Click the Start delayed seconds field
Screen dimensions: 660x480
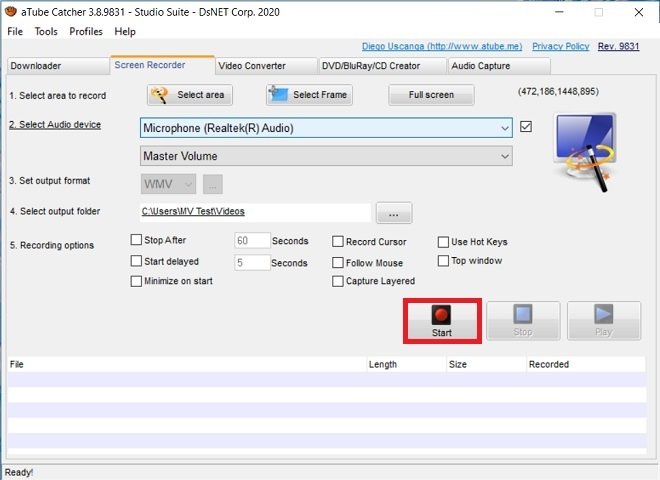pyautogui.click(x=252, y=262)
